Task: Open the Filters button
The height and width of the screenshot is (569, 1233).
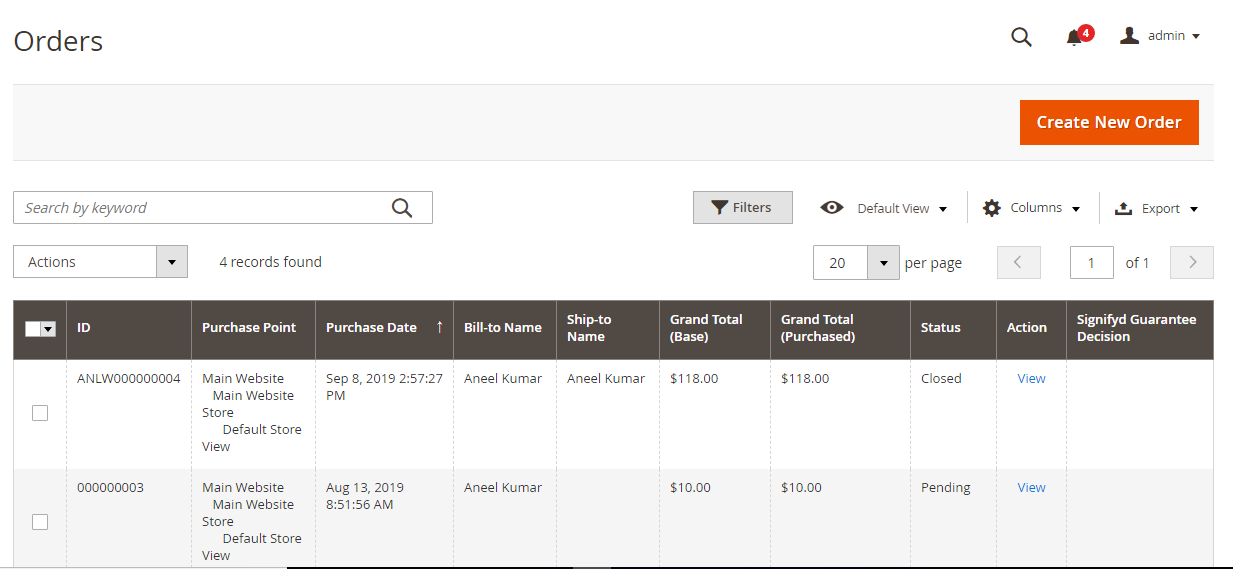Action: pos(743,208)
